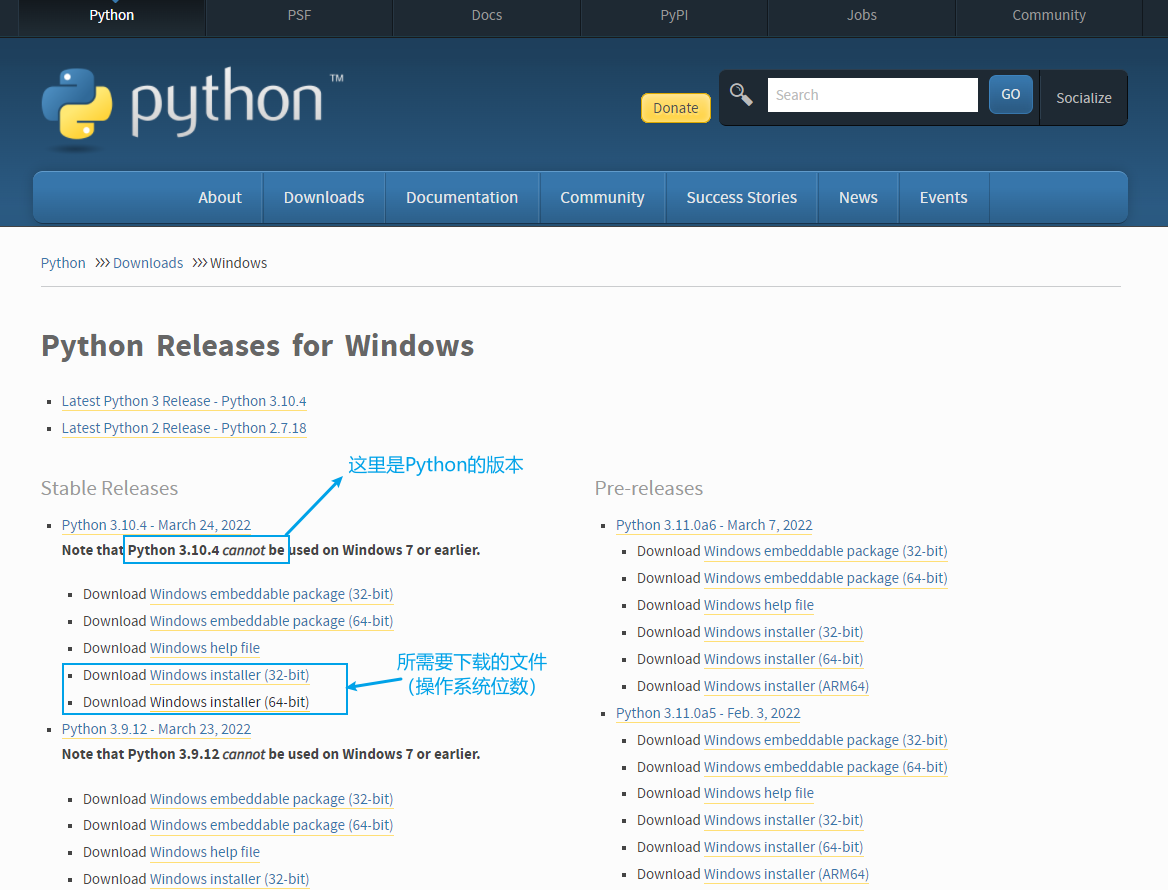Click the Windows breadcrumb text

pyautogui.click(x=238, y=263)
